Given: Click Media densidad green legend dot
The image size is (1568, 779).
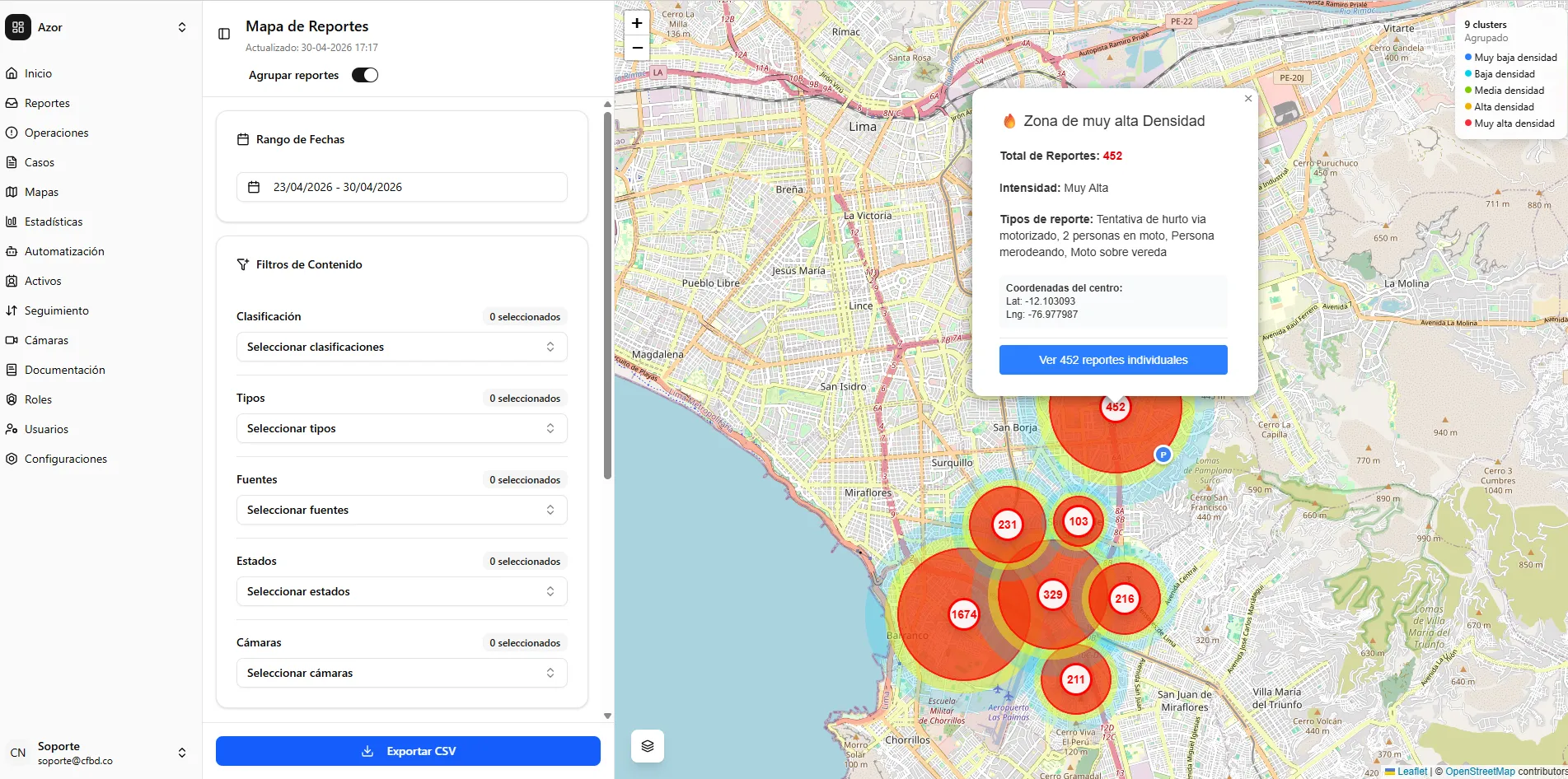Looking at the screenshot, I should (1468, 91).
